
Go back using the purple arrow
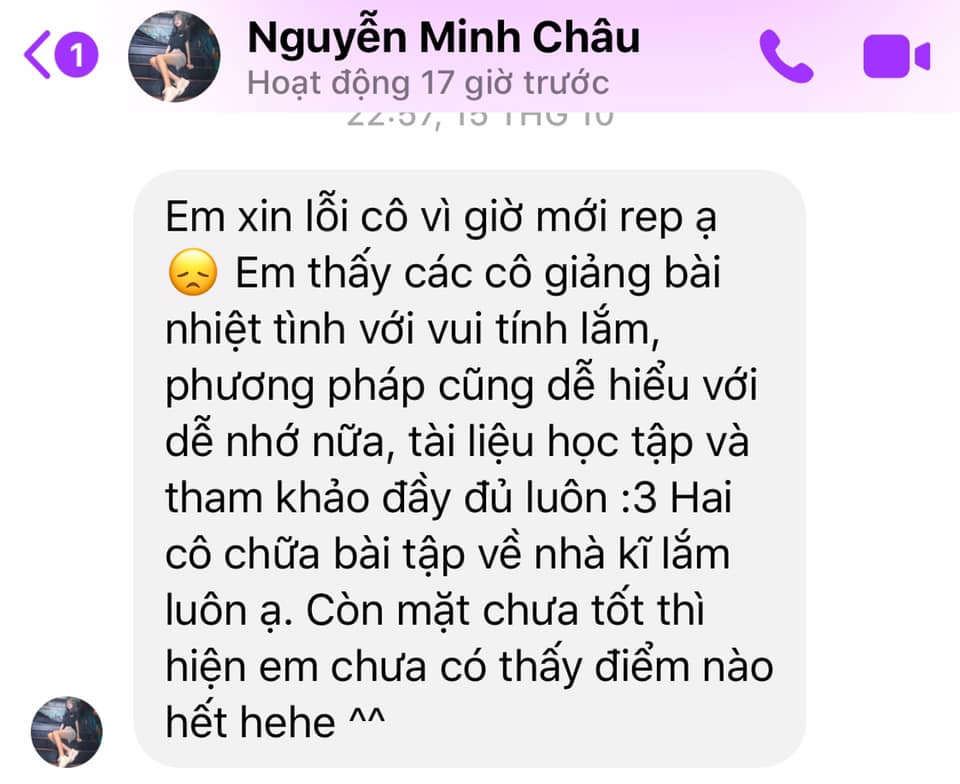click(37, 54)
